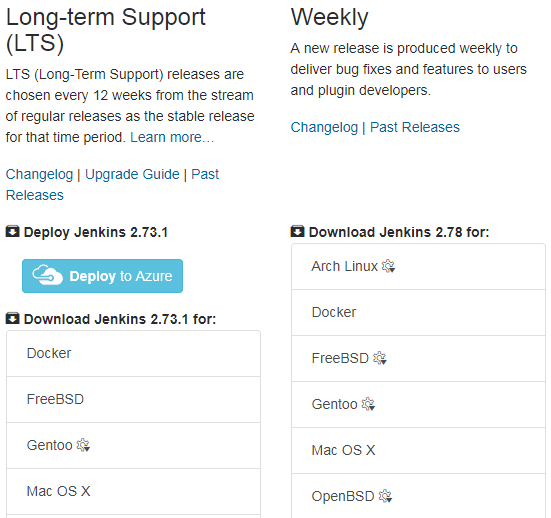The image size is (551, 518).
Task: Select Docker in the LTS download list
Action: pyautogui.click(x=134, y=354)
